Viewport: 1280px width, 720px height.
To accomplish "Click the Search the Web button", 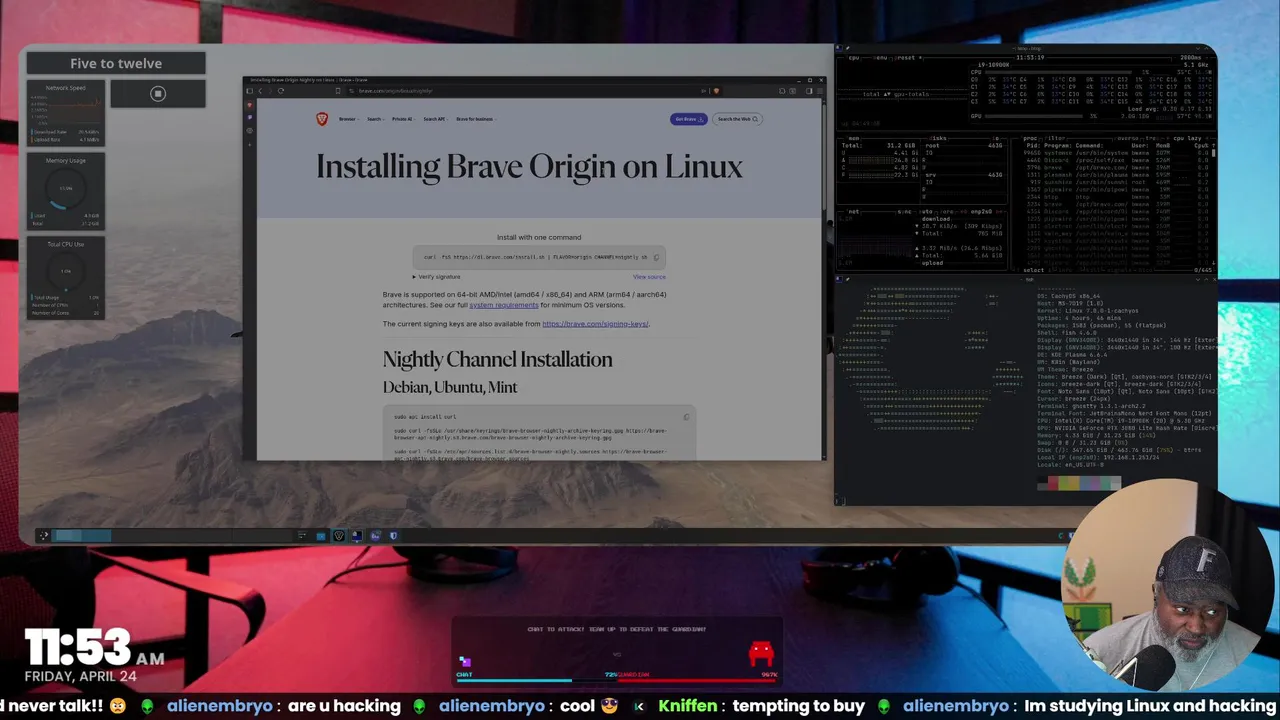I will coord(737,119).
